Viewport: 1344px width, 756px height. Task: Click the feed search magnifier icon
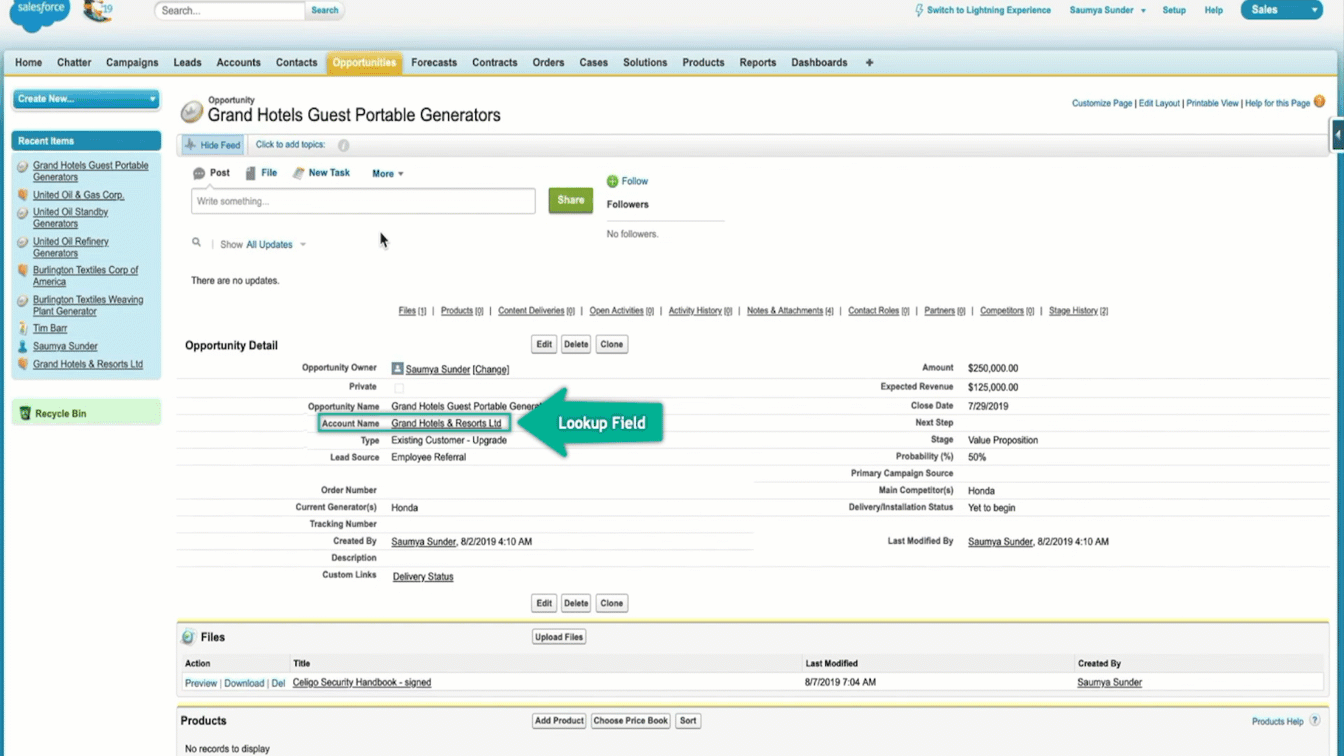tap(197, 243)
